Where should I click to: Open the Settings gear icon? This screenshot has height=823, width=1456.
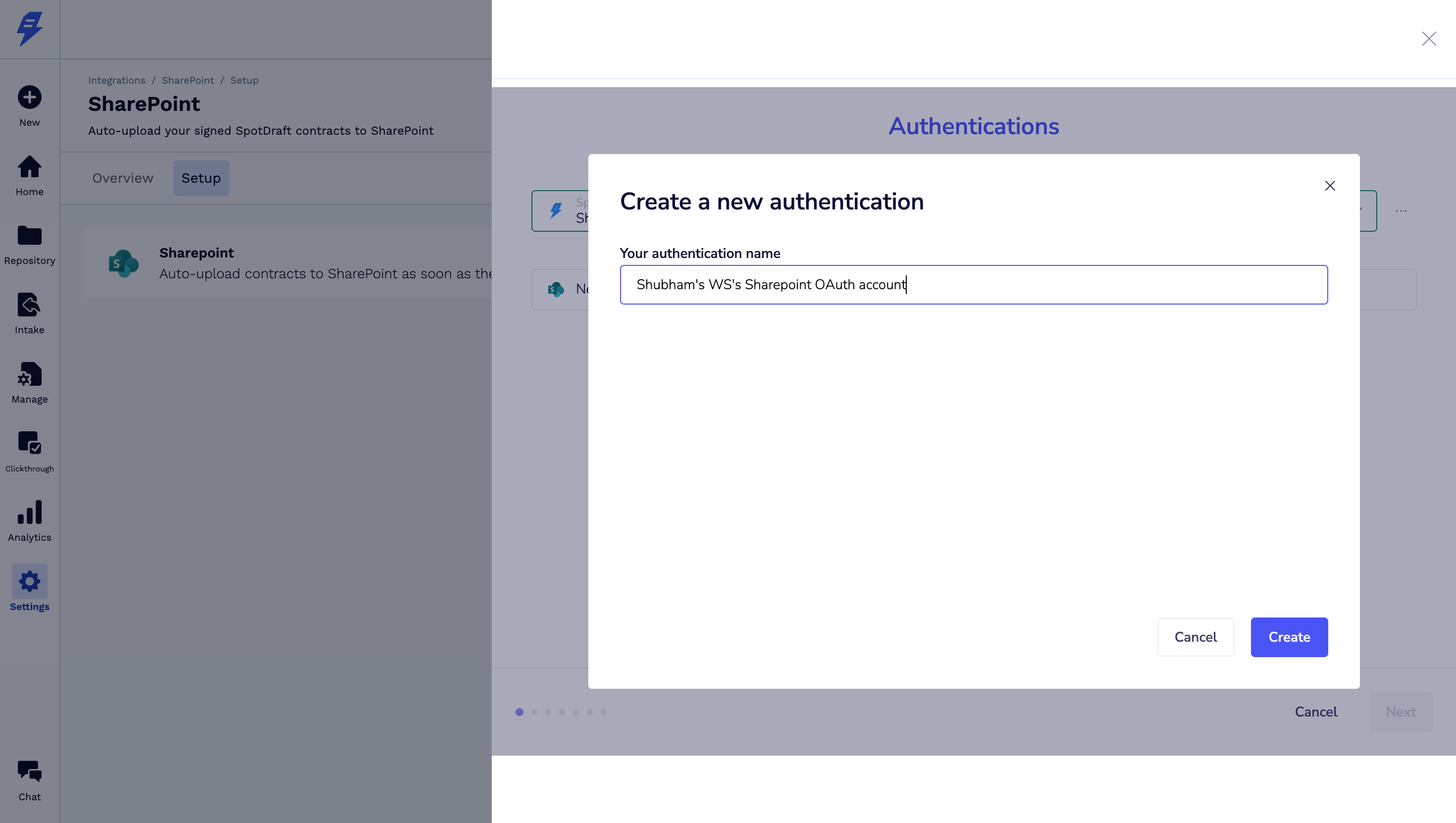[x=29, y=582]
